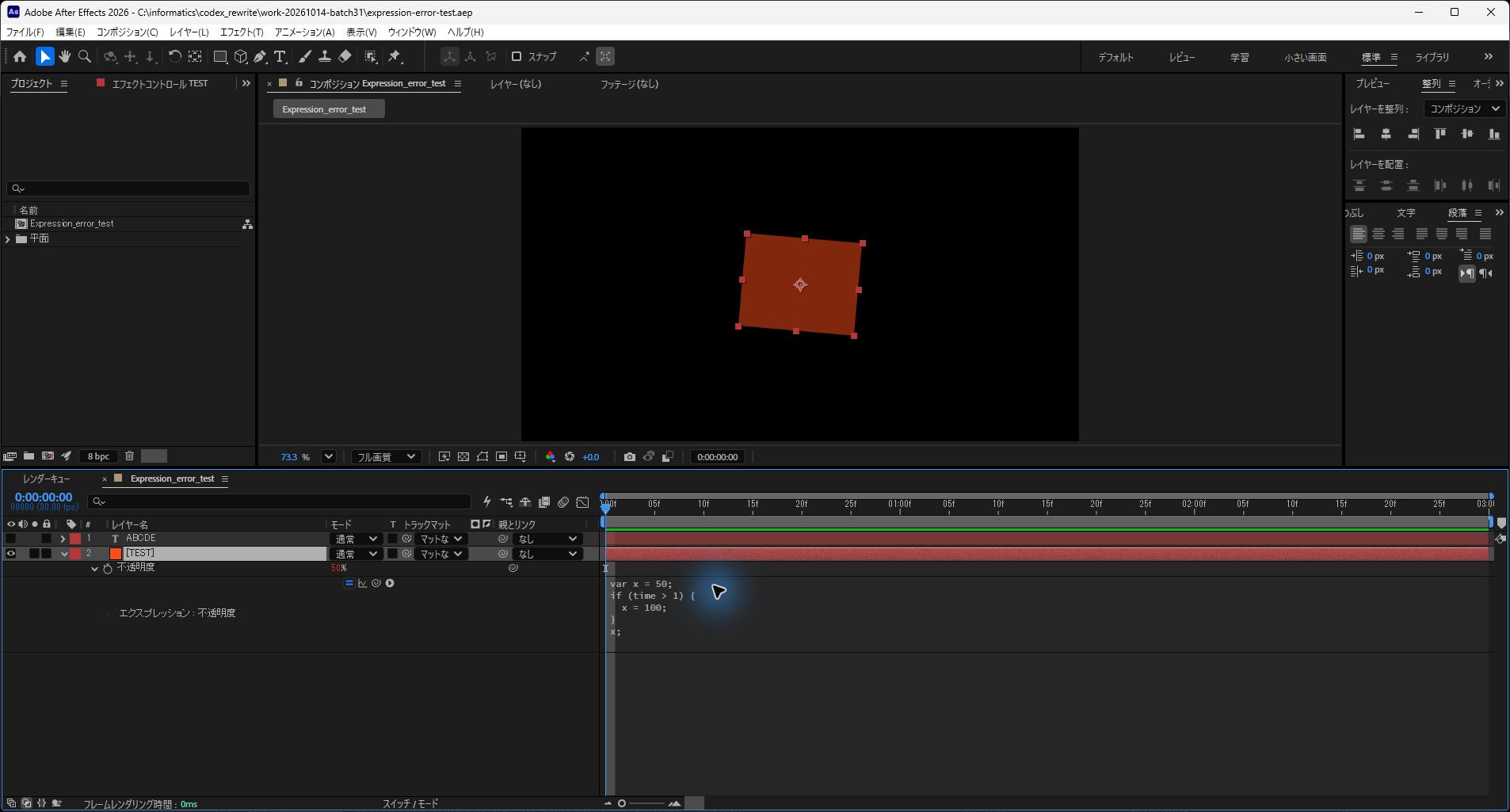This screenshot has width=1510, height=812.
Task: Toggle the opacity stopwatch
Action: pyautogui.click(x=108, y=568)
